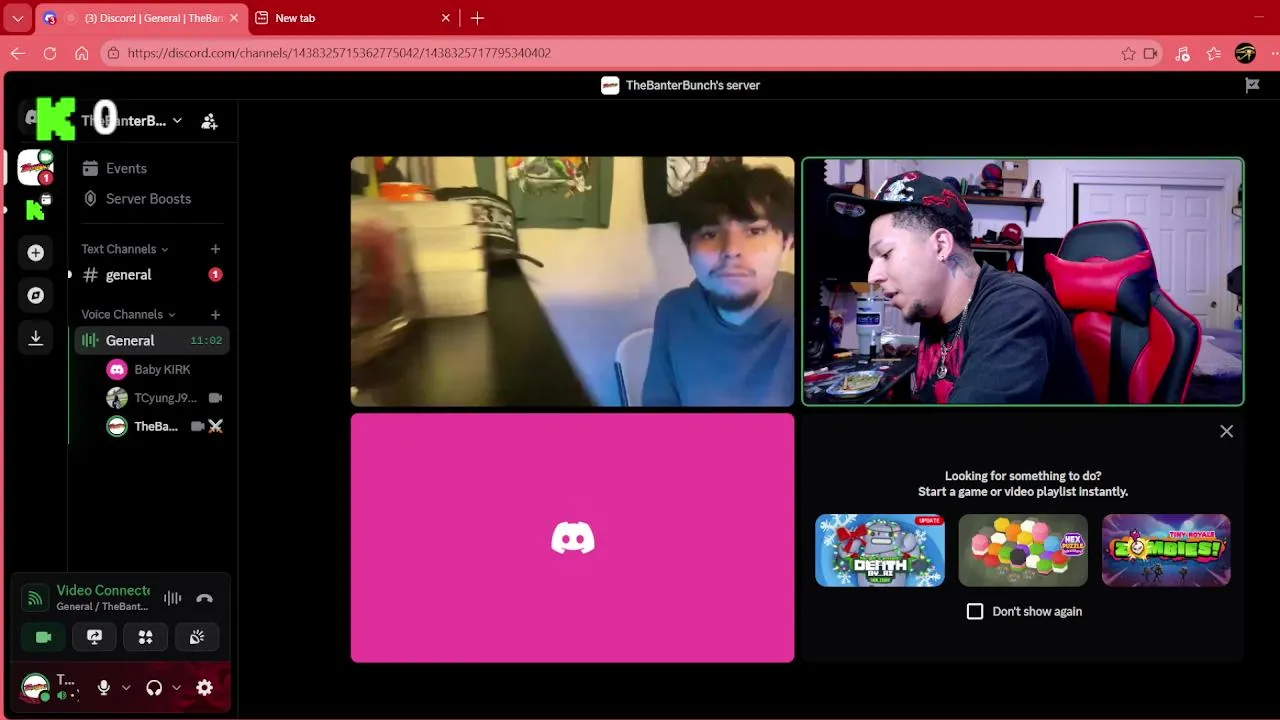1280x720 pixels.
Task: Open browser favorites star-list icon
Action: [x=1214, y=53]
